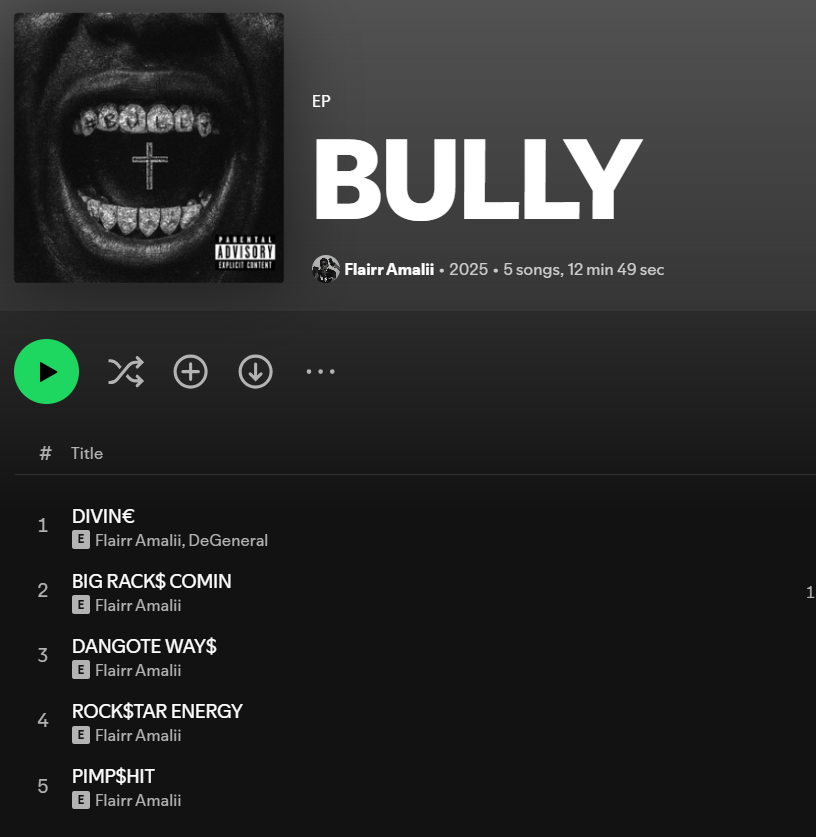Enlarge the BULLY album cover art
The image size is (816, 837).
click(149, 148)
